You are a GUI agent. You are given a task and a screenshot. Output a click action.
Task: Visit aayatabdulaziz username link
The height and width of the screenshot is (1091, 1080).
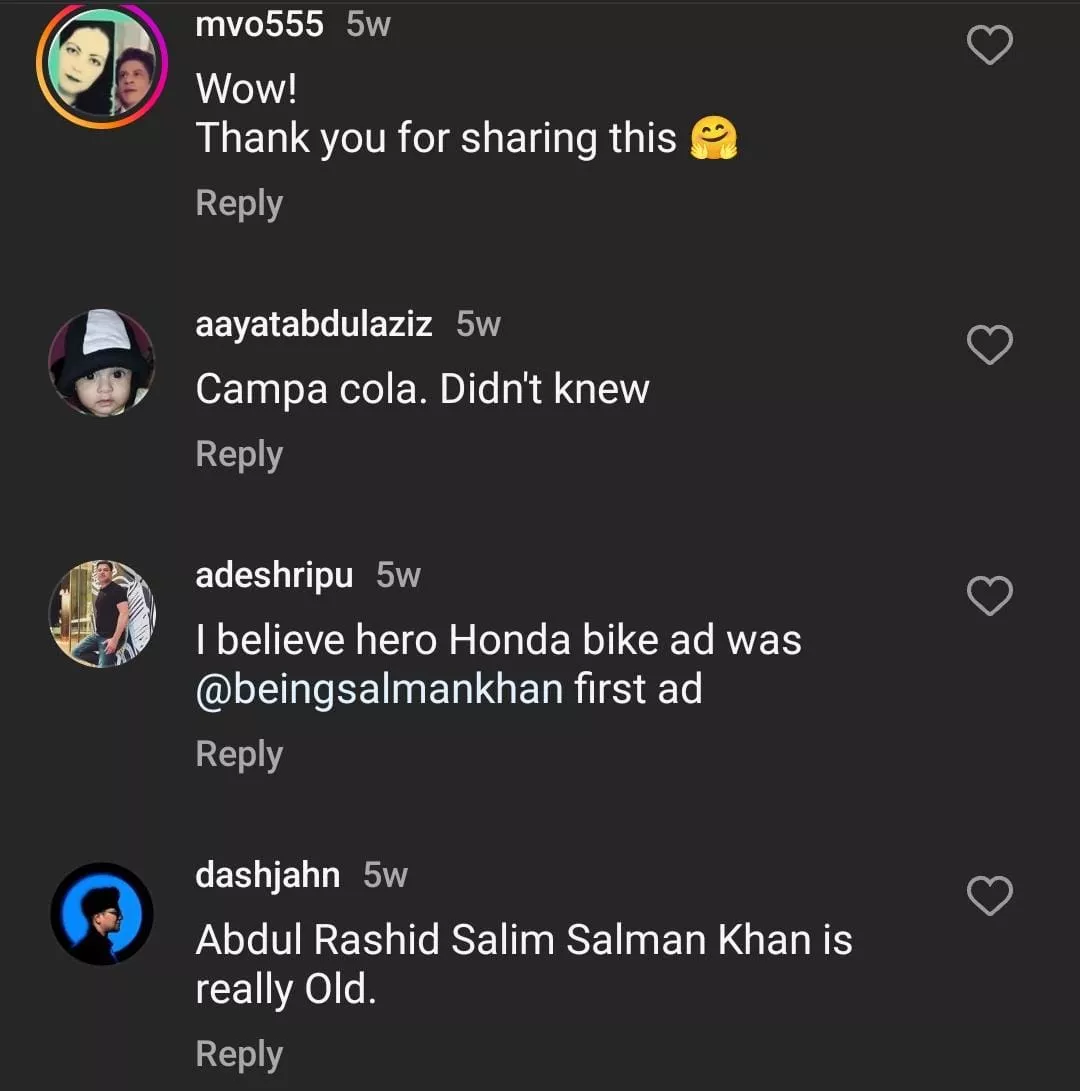coord(314,324)
